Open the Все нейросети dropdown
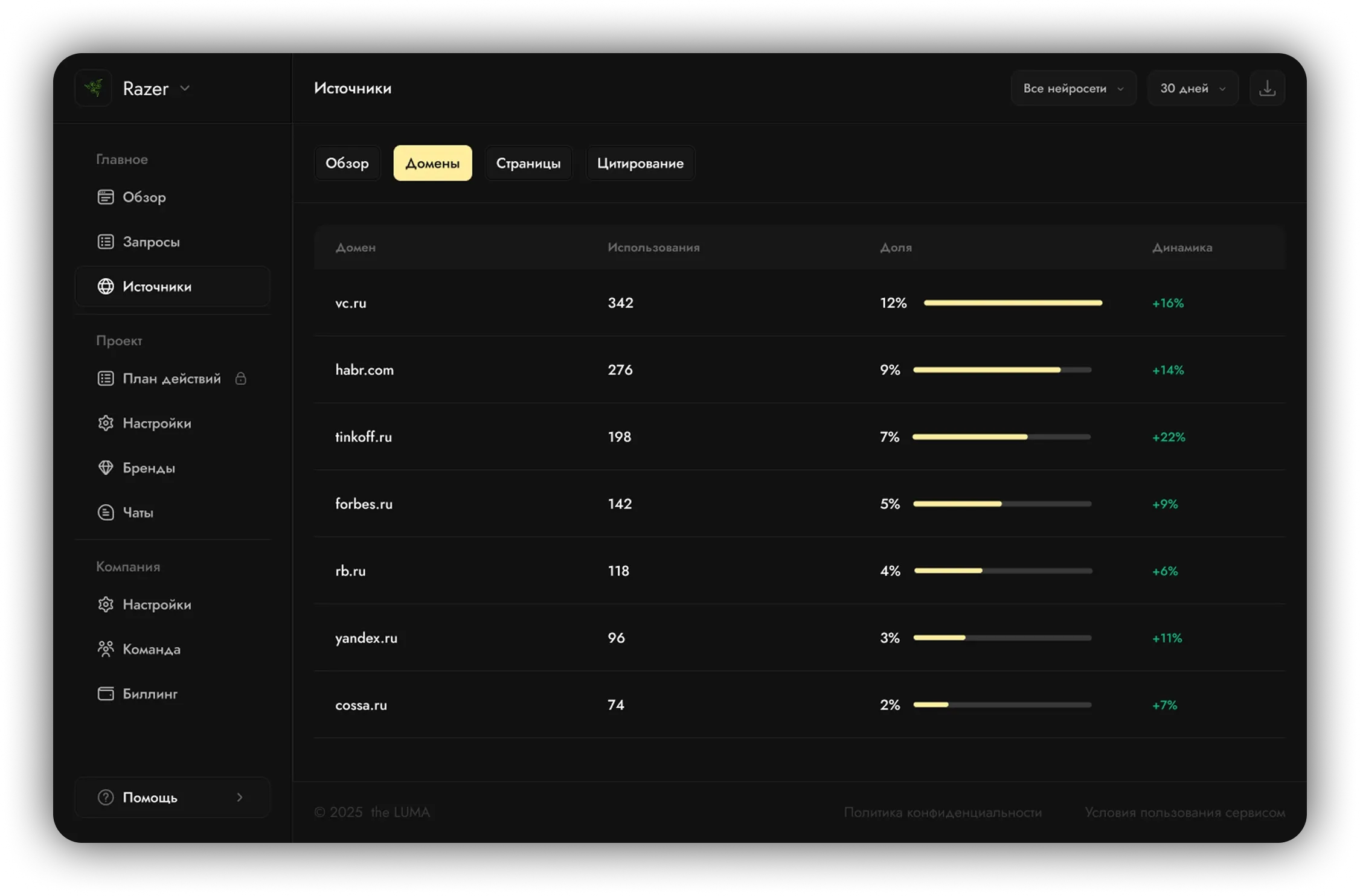This screenshot has height=896, width=1360. point(1073,88)
